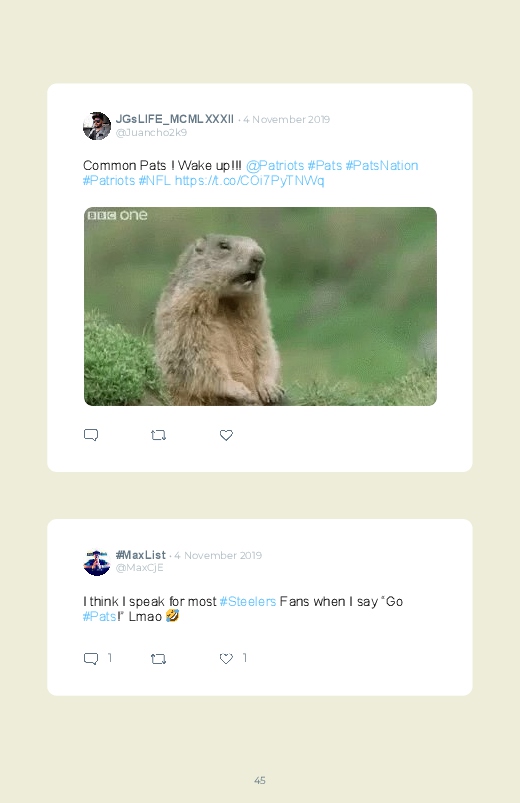Click retweet icon on JGsLIFE tweet
Viewport: 520px width, 803px height.
[158, 435]
